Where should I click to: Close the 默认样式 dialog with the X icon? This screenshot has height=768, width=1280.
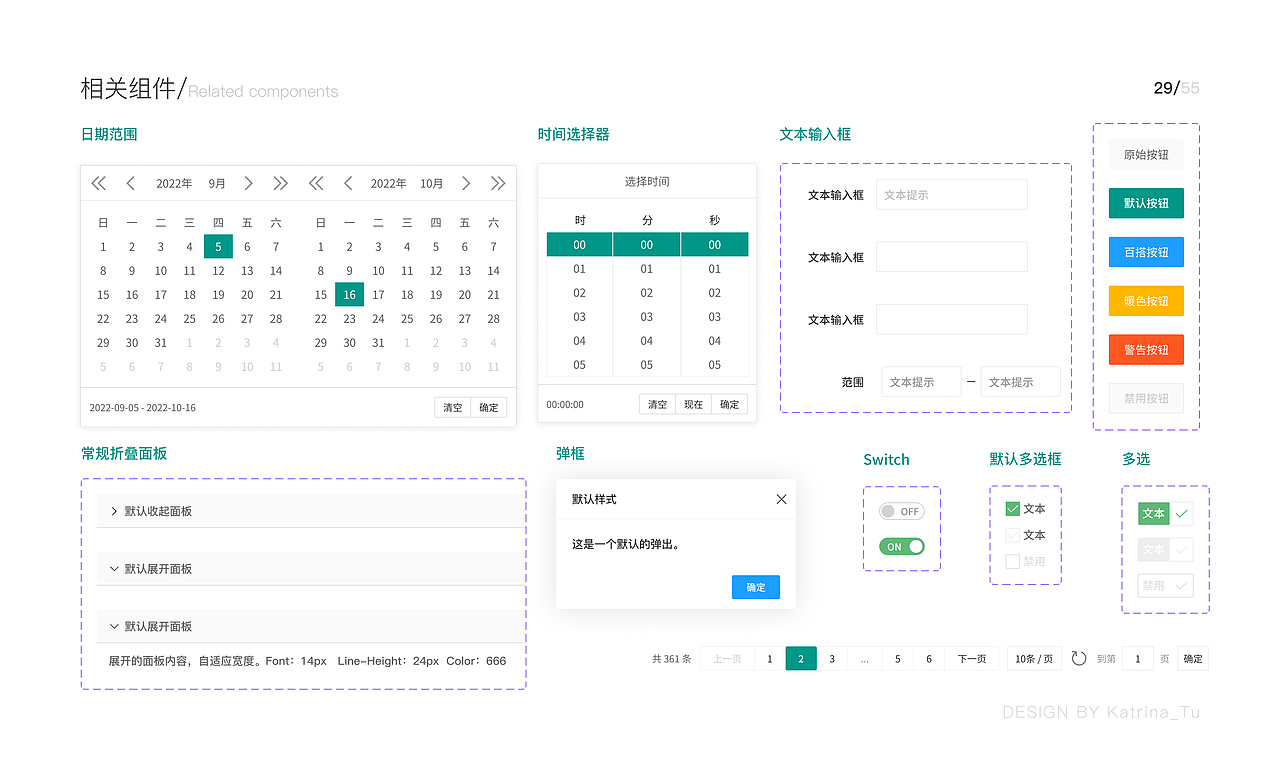(781, 499)
